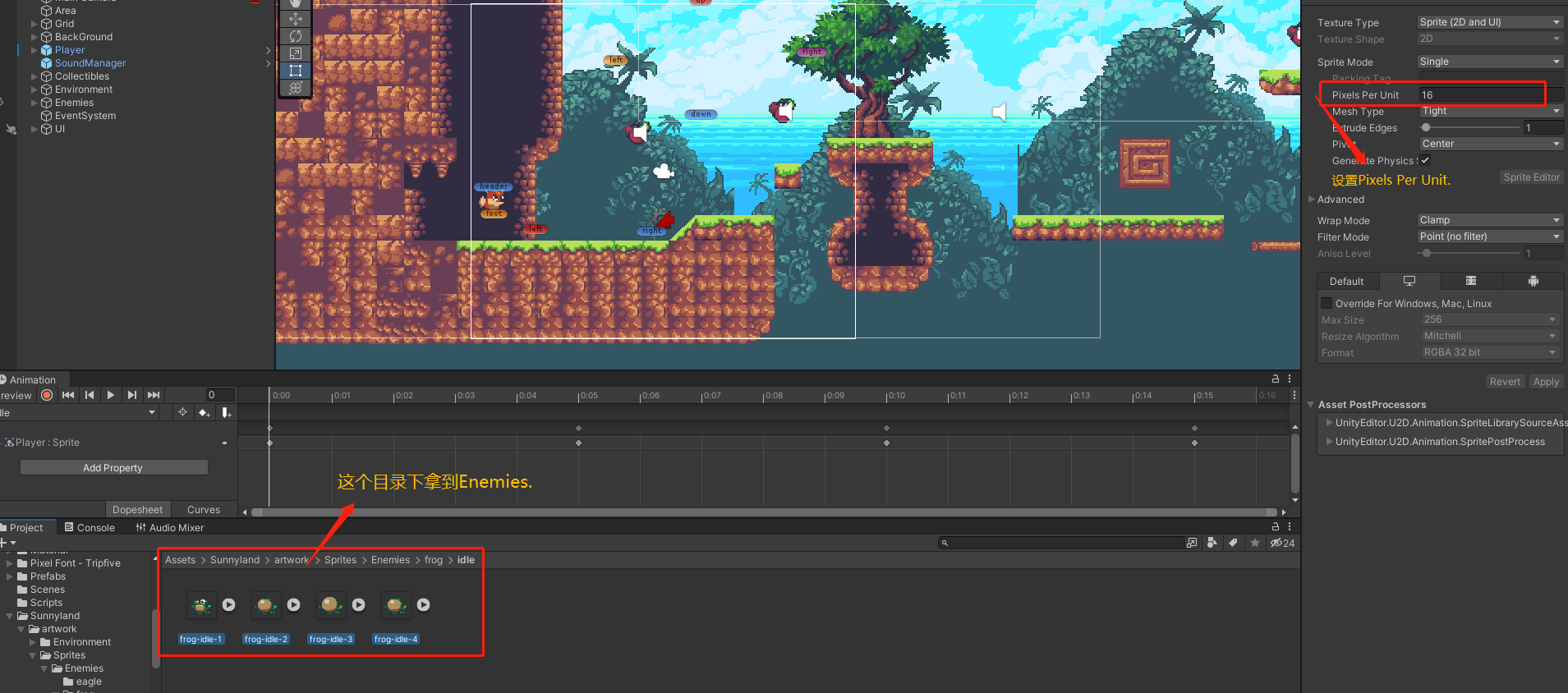Click the Project search field
The height and width of the screenshot is (693, 1568).
[1060, 543]
